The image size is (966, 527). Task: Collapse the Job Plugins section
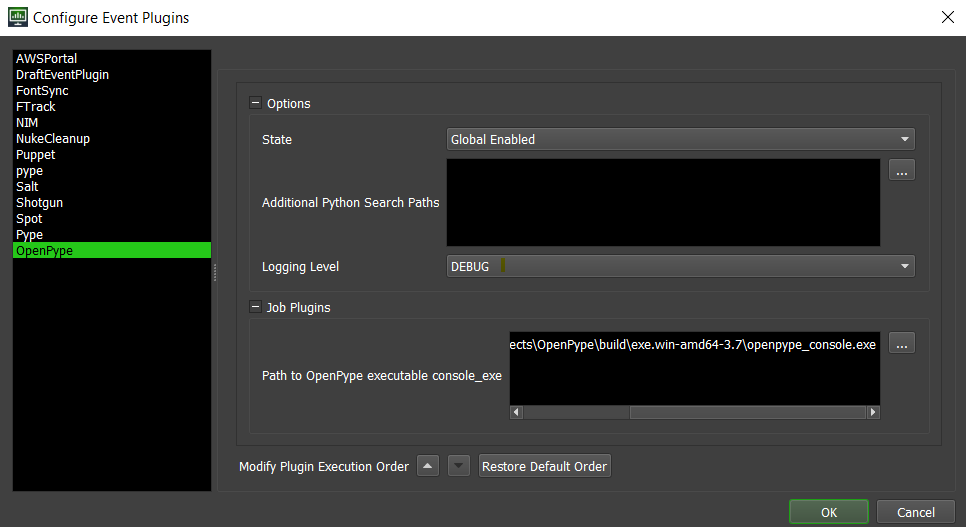click(255, 307)
